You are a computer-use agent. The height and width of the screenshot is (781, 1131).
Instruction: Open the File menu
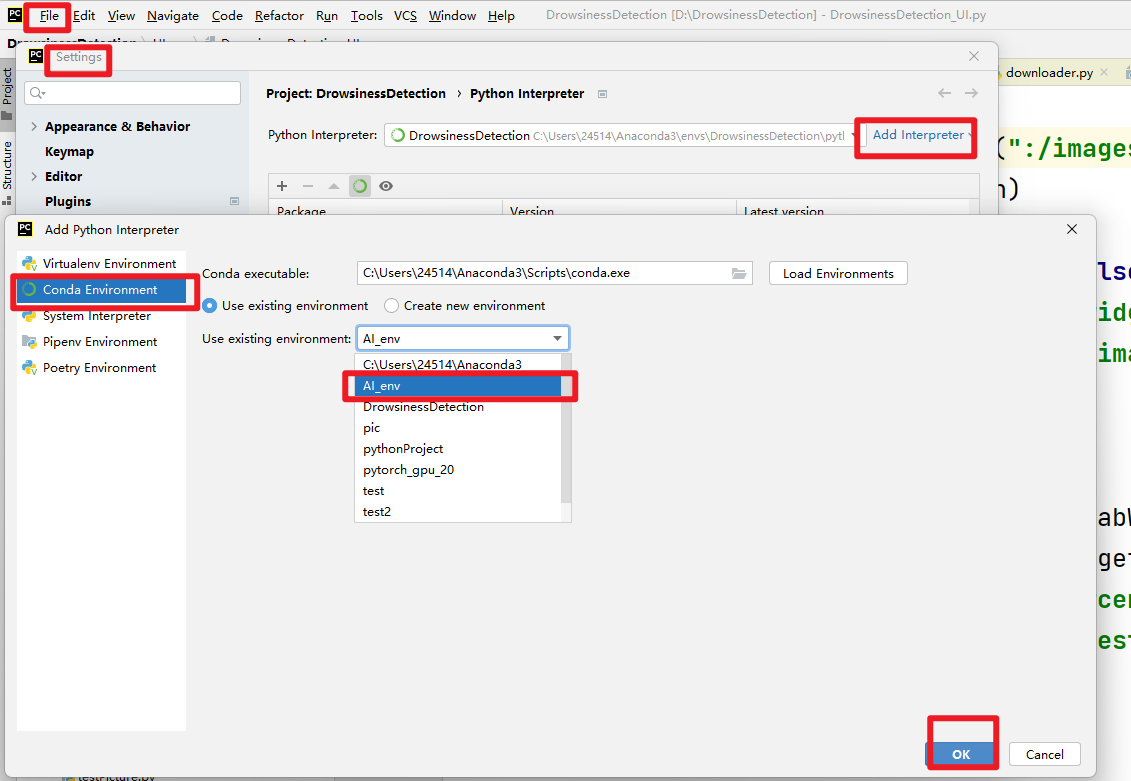[x=49, y=15]
